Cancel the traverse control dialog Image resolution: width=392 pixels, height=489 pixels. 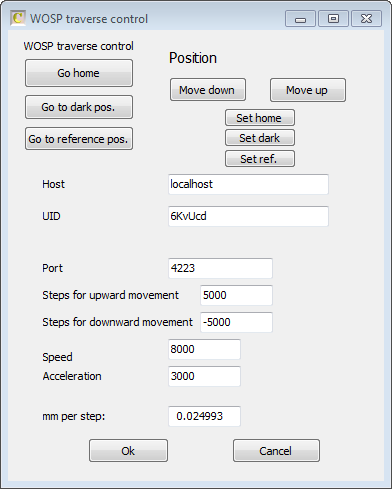click(x=276, y=451)
